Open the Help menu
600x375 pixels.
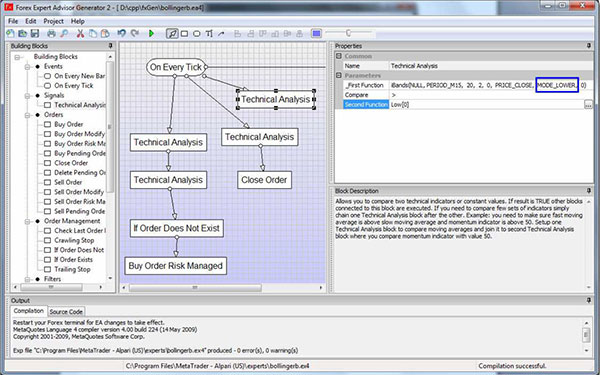[78, 21]
